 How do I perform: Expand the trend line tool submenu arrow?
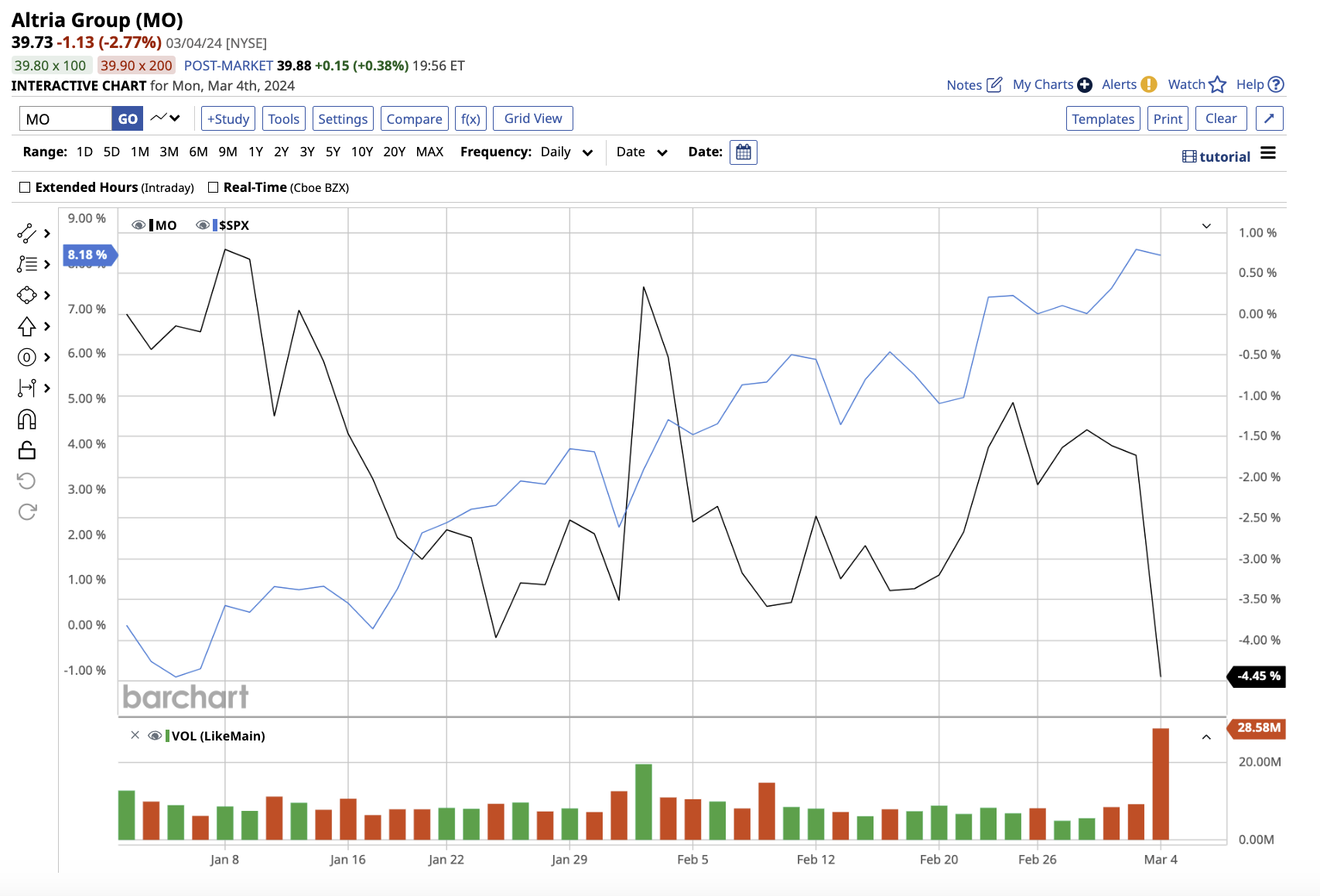[47, 234]
